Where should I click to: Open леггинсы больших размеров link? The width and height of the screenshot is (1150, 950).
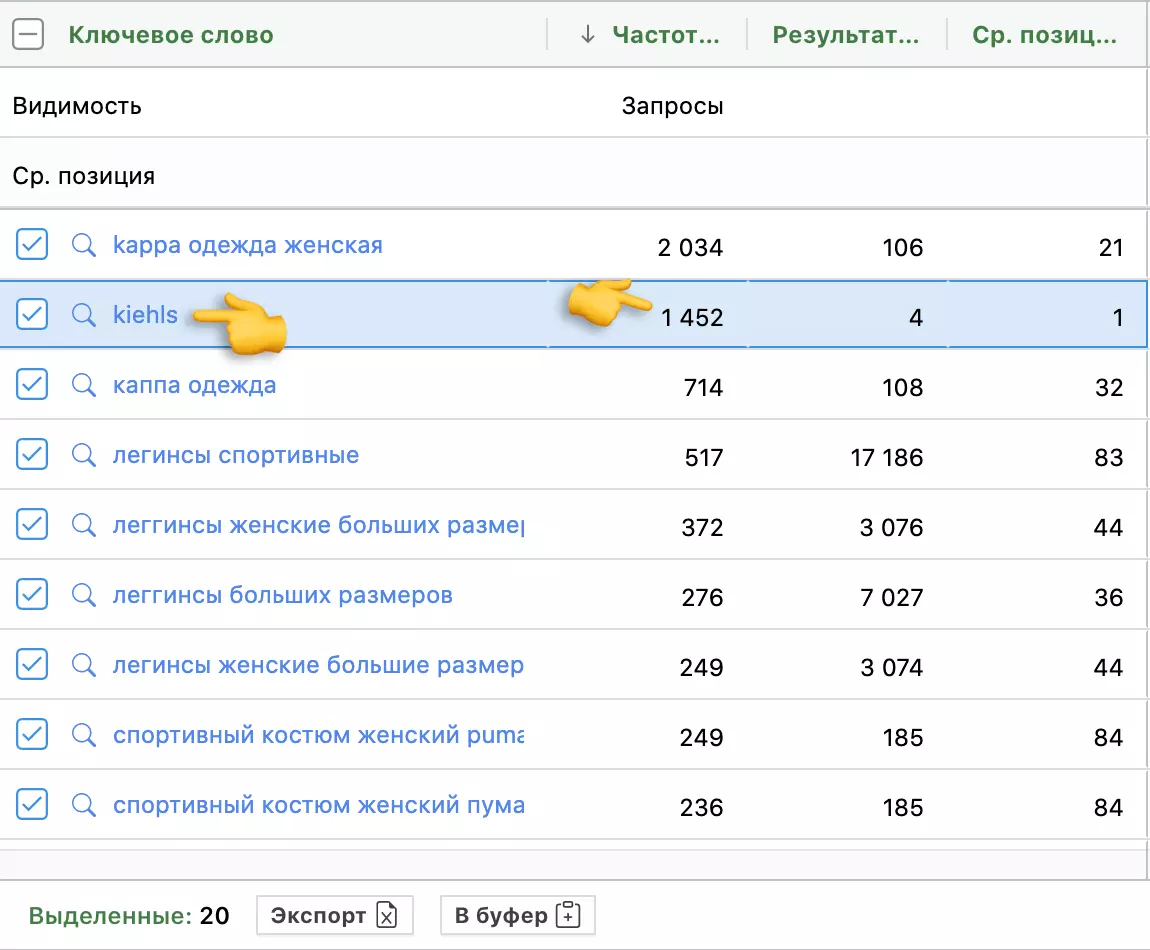click(282, 595)
